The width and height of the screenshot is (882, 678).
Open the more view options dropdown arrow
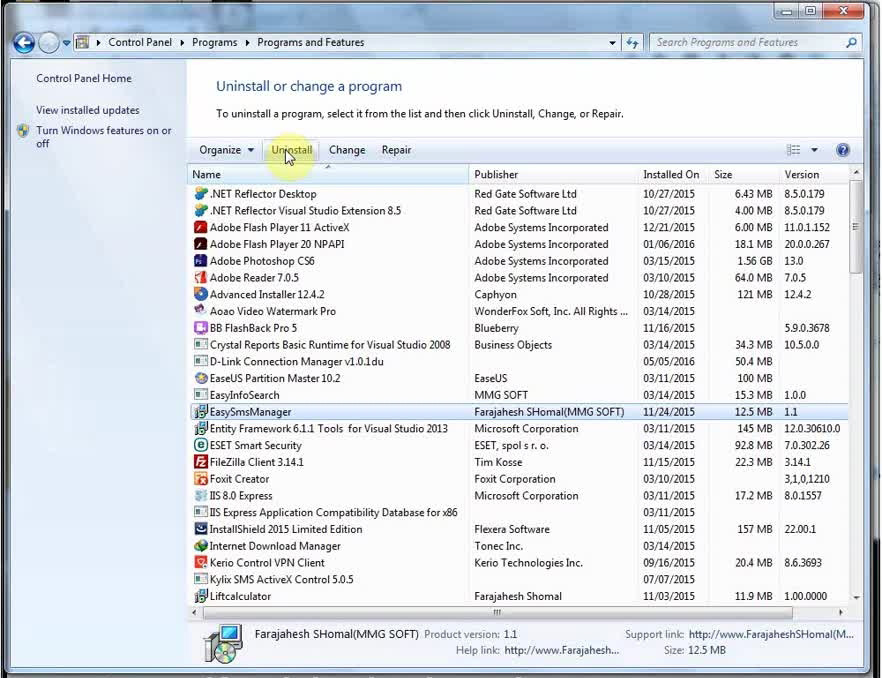814,150
